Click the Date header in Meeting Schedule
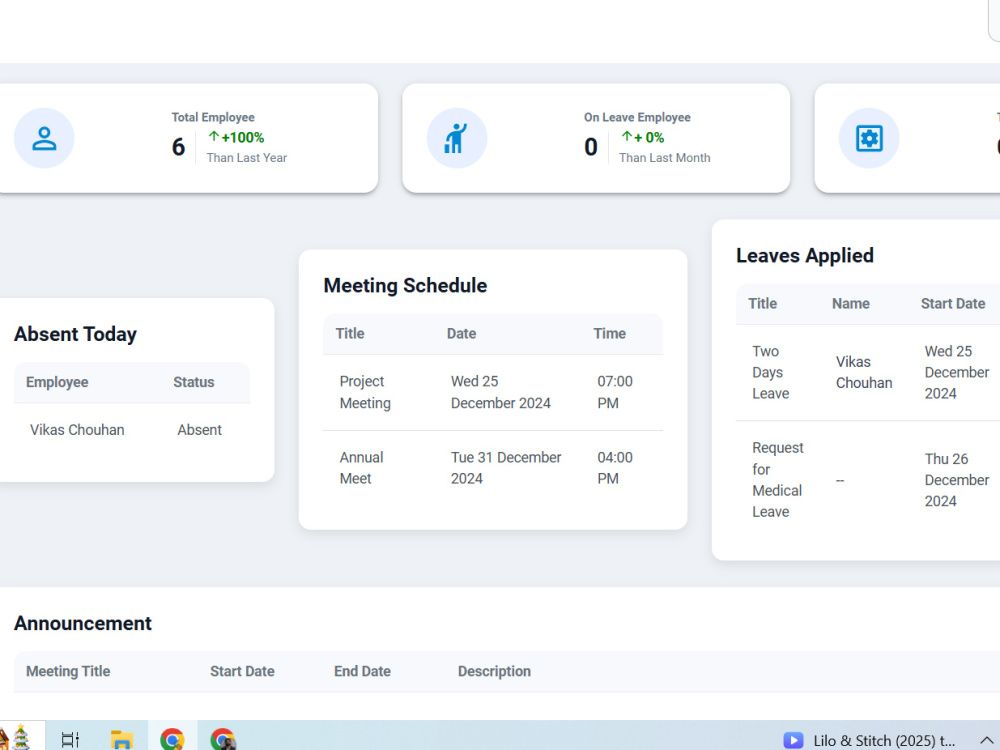Image resolution: width=1000 pixels, height=750 pixels. pos(461,334)
